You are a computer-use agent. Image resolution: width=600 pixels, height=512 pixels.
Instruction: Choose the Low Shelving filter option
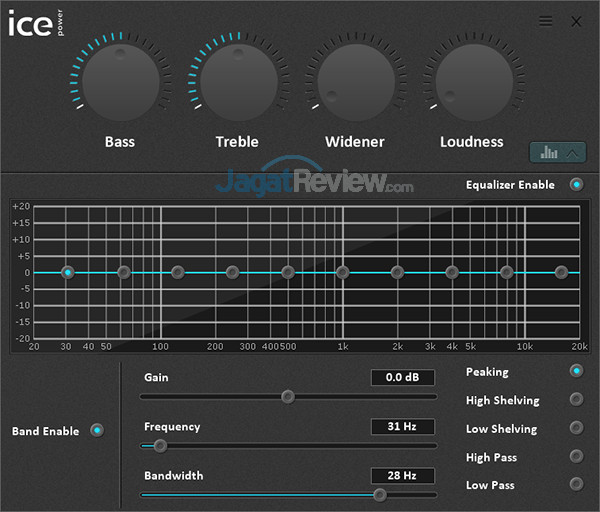coord(576,428)
